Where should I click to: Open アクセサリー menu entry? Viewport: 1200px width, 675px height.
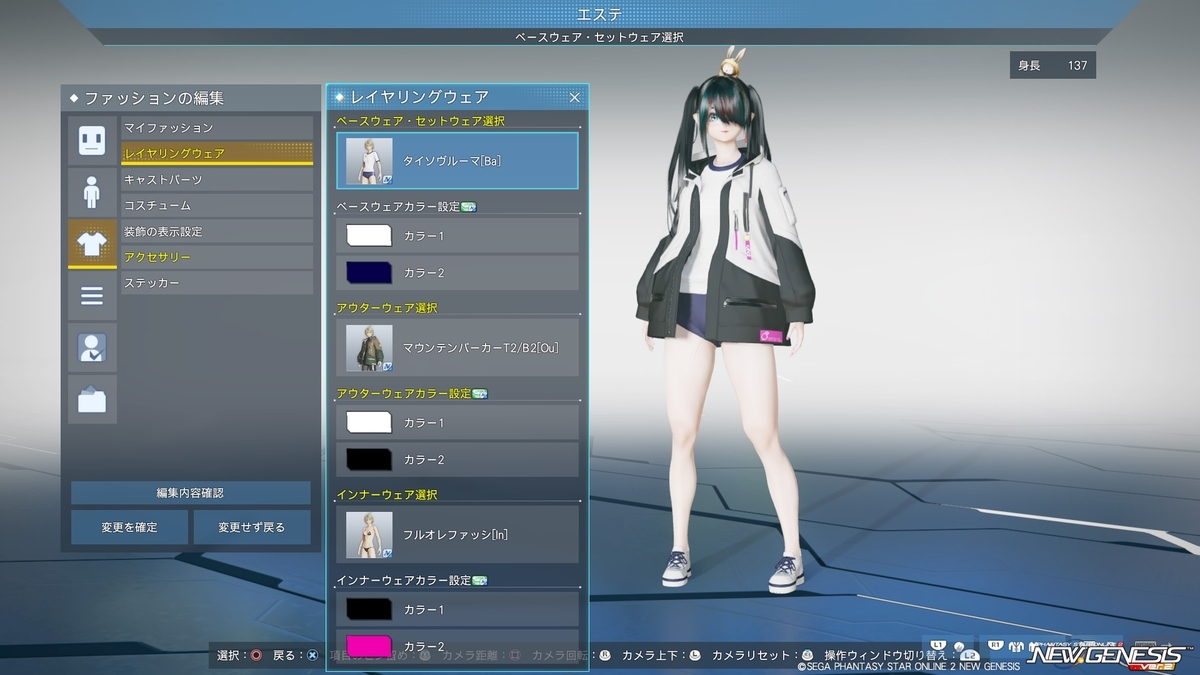coord(217,258)
